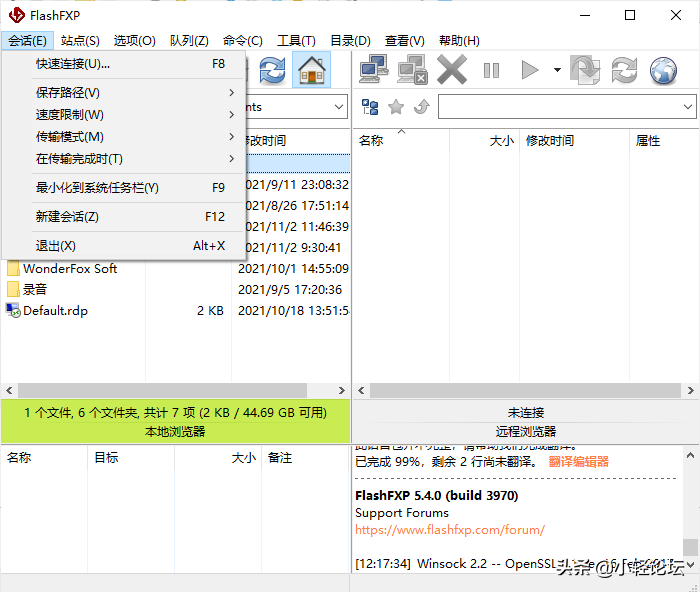Open the 站点(S) menu

pos(80,41)
